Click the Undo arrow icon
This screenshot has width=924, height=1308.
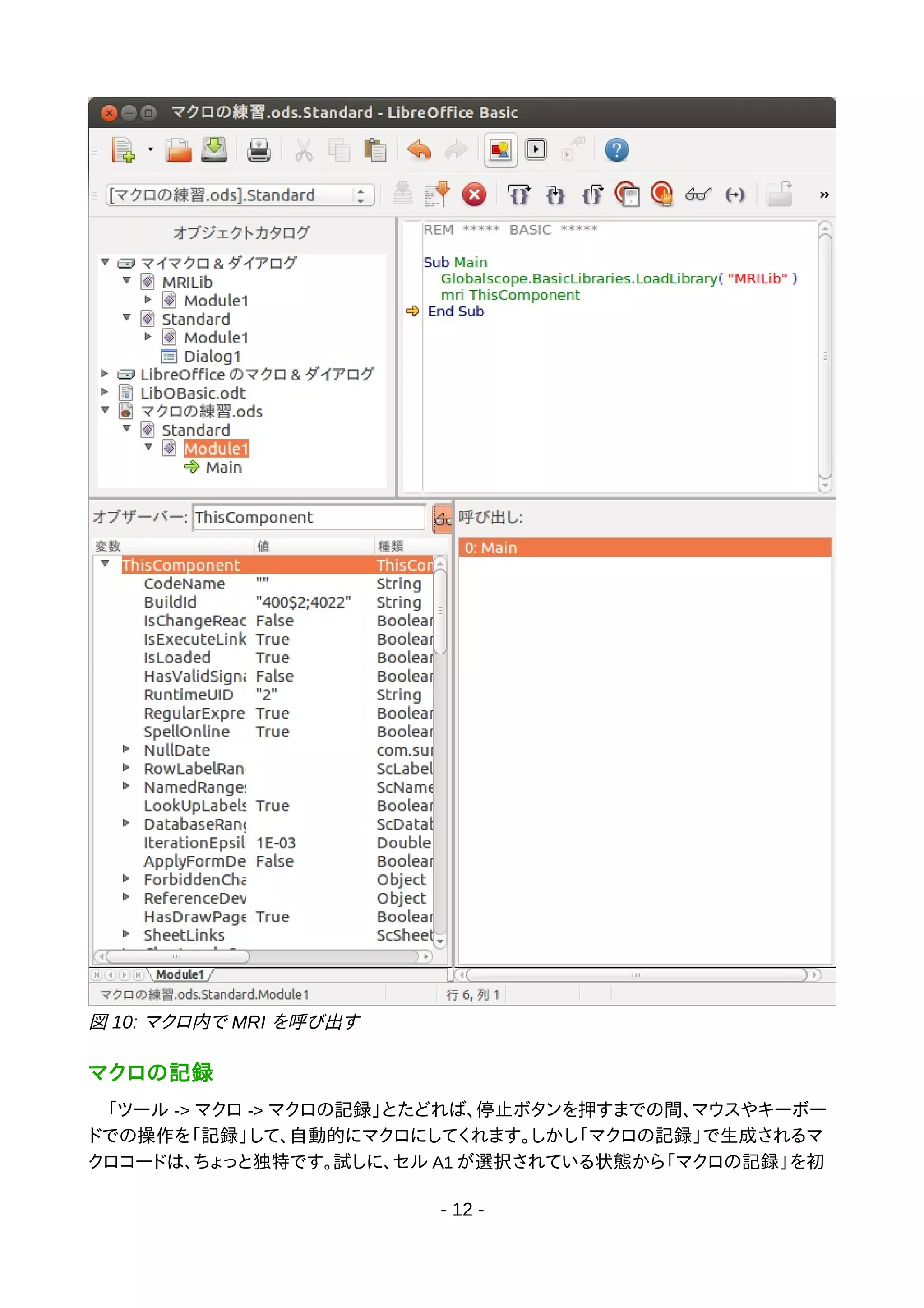point(420,150)
